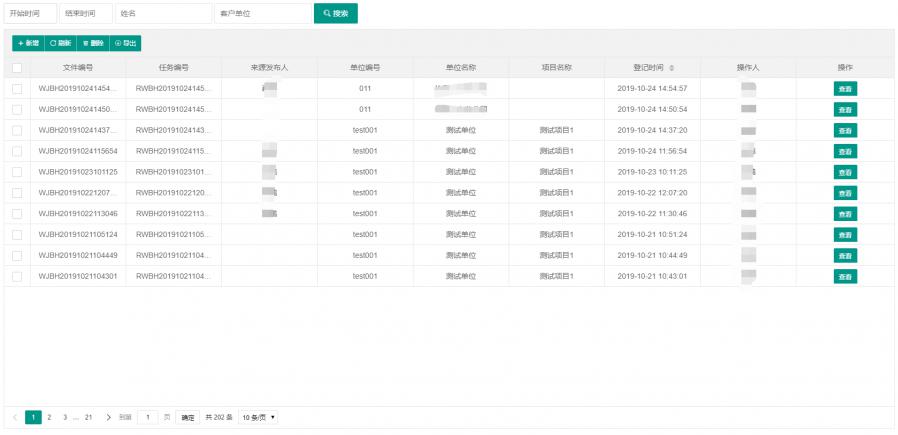Focus the 客户单位 customer unit field
Screen dimensions: 898x435
pyautogui.click(x=262, y=14)
